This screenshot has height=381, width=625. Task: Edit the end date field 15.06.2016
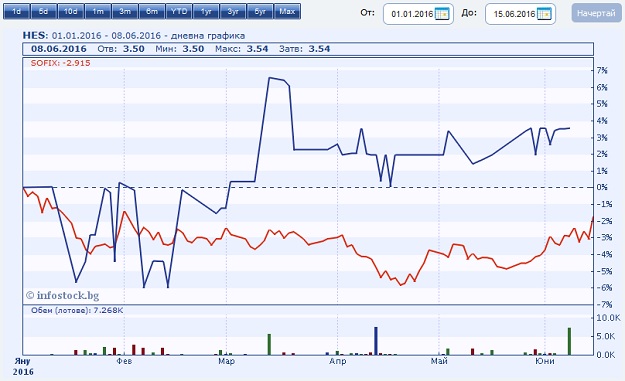(x=514, y=14)
